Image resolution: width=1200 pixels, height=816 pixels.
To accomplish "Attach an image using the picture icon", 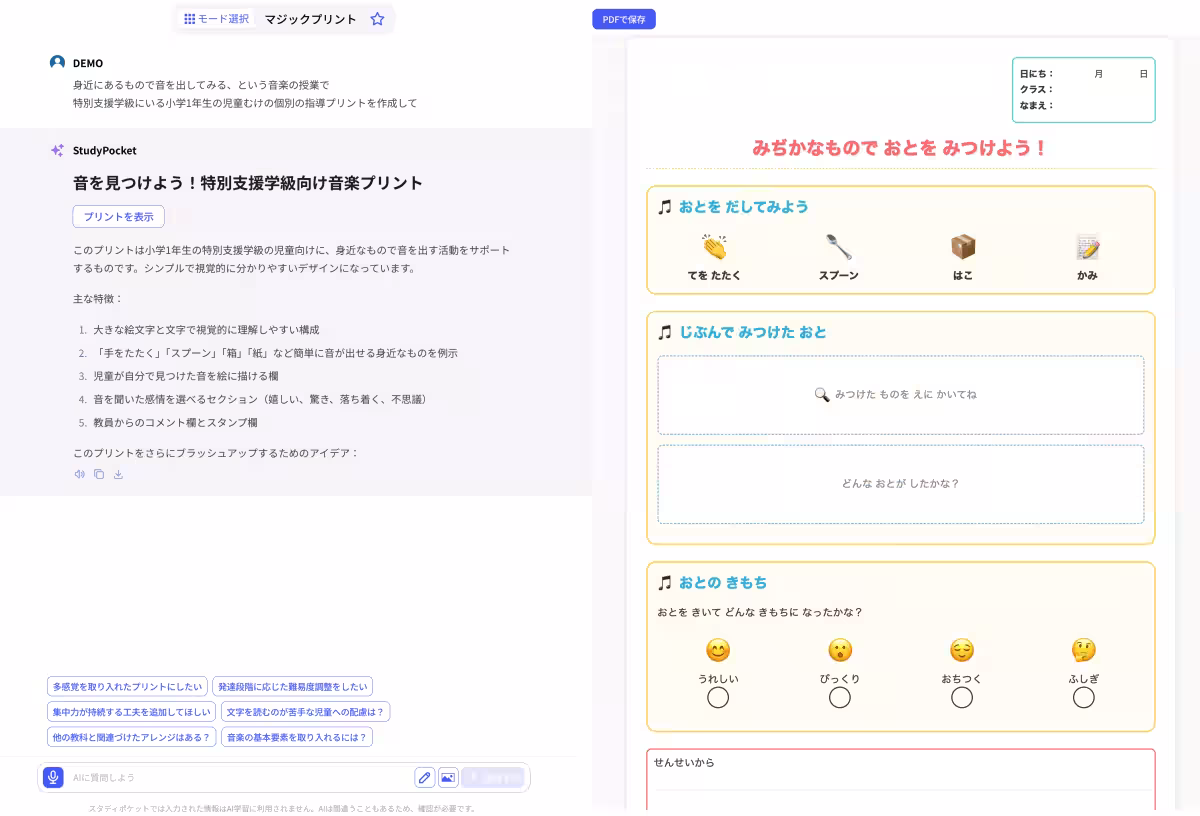I will click(446, 777).
